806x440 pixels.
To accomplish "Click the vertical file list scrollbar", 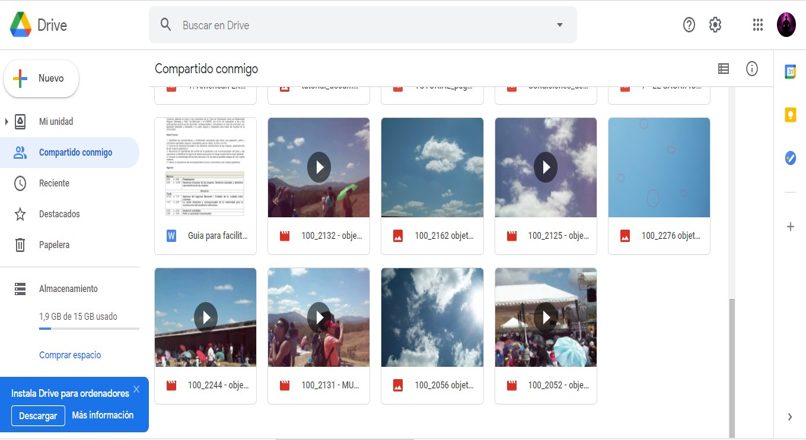I will click(x=732, y=368).
